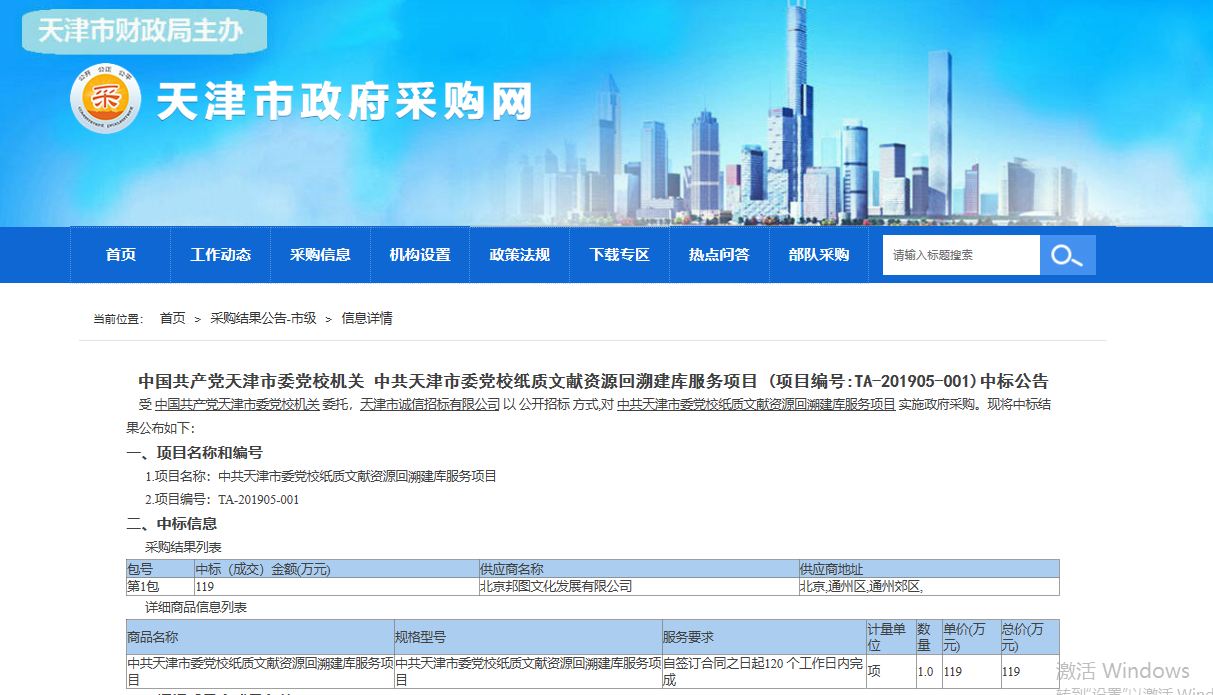Click the round site logo emblem

click(x=105, y=99)
